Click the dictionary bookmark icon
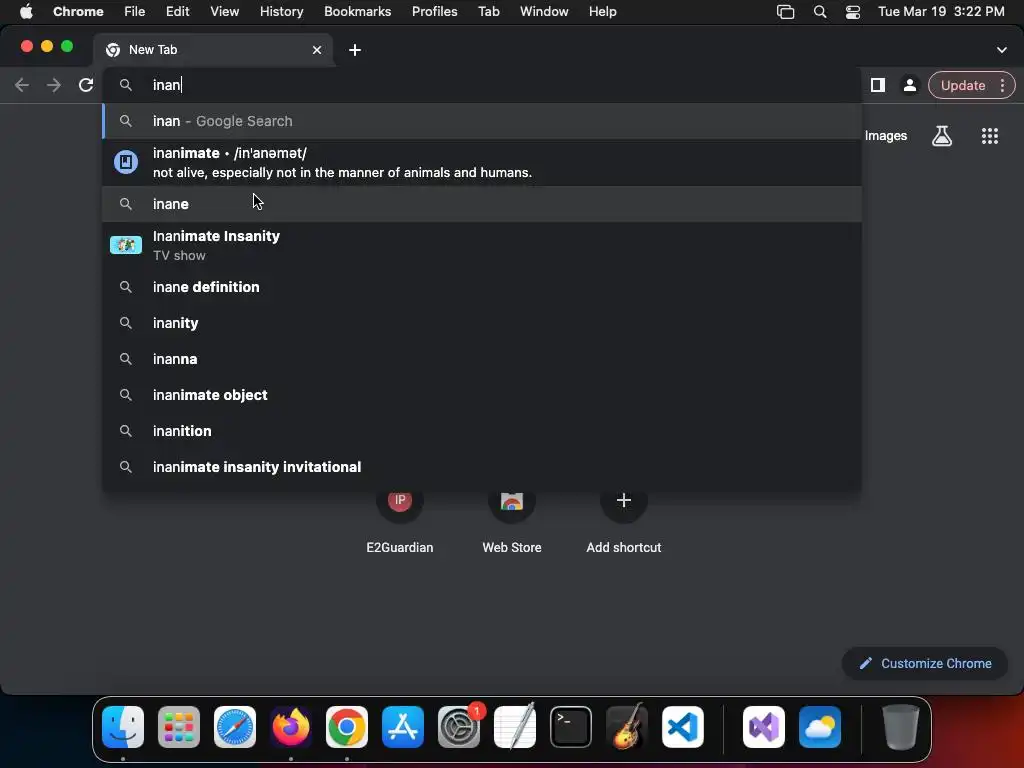Image resolution: width=1024 pixels, height=768 pixels. (x=125, y=162)
